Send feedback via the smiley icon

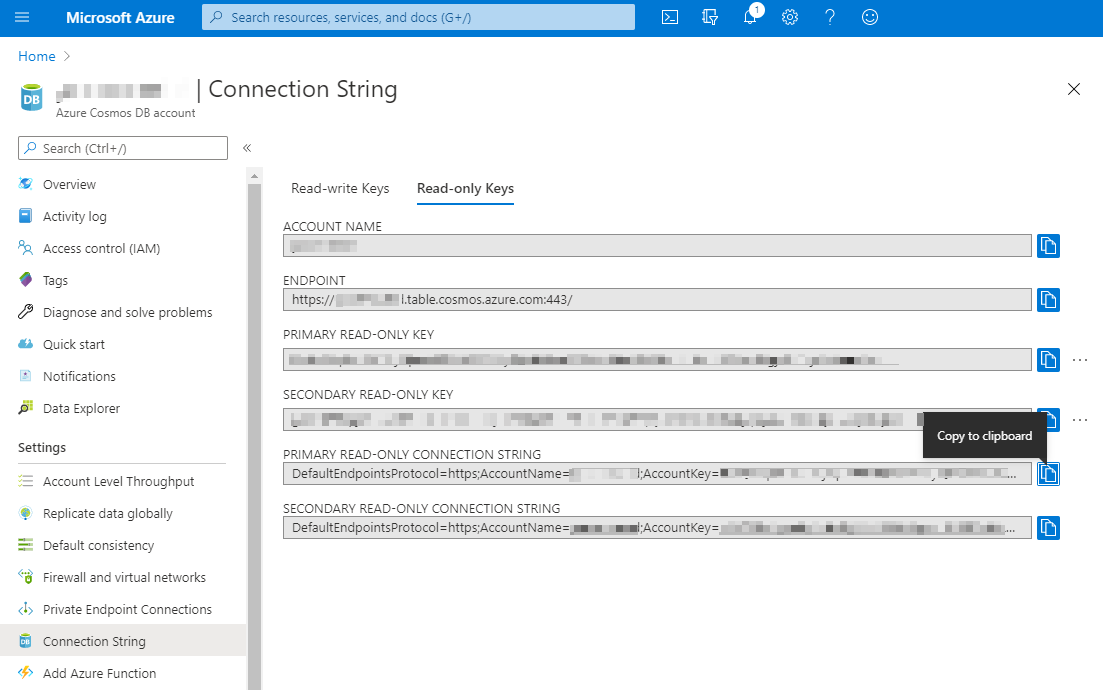(x=869, y=17)
